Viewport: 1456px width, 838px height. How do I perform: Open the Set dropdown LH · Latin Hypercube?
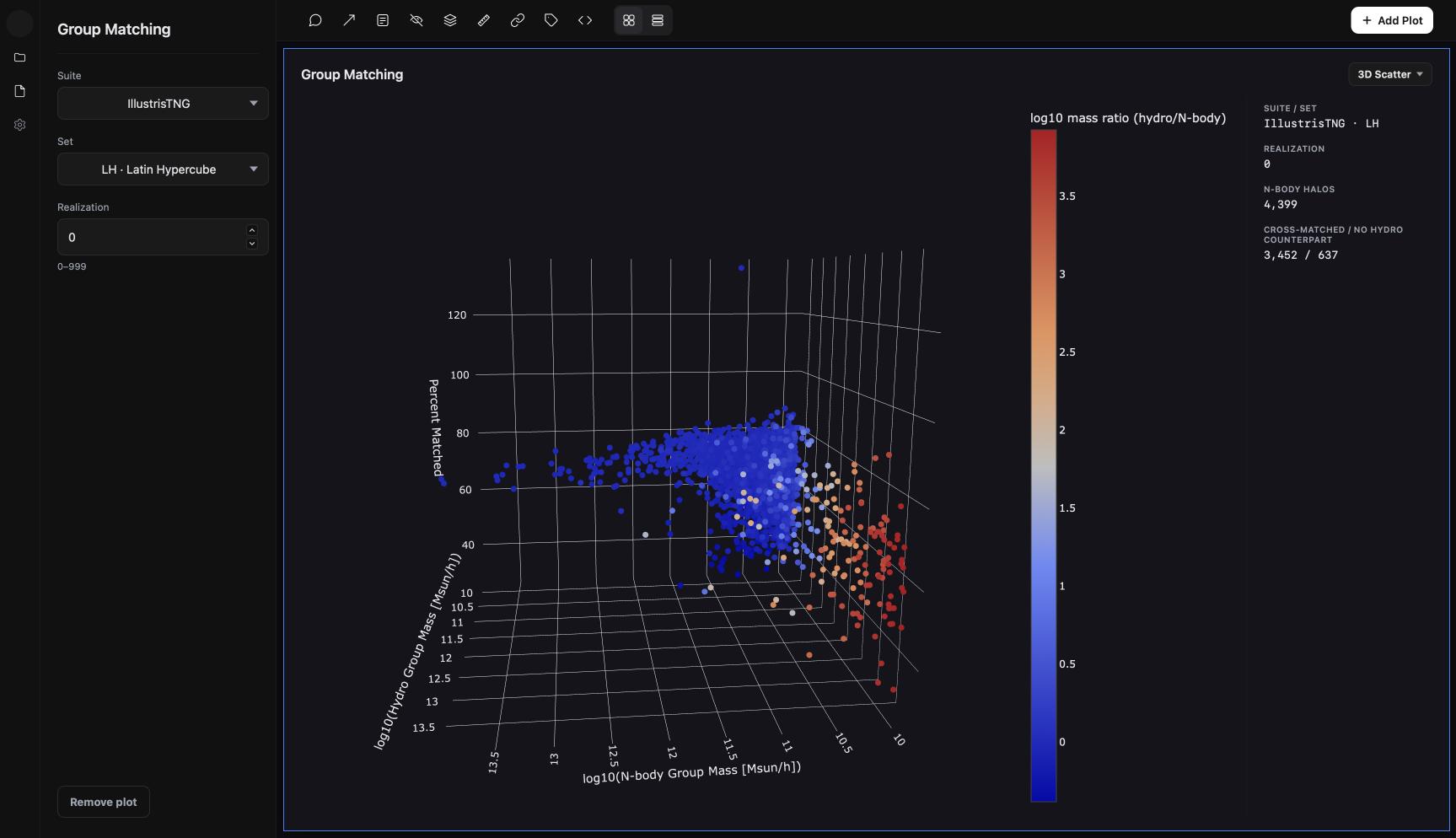[163, 169]
